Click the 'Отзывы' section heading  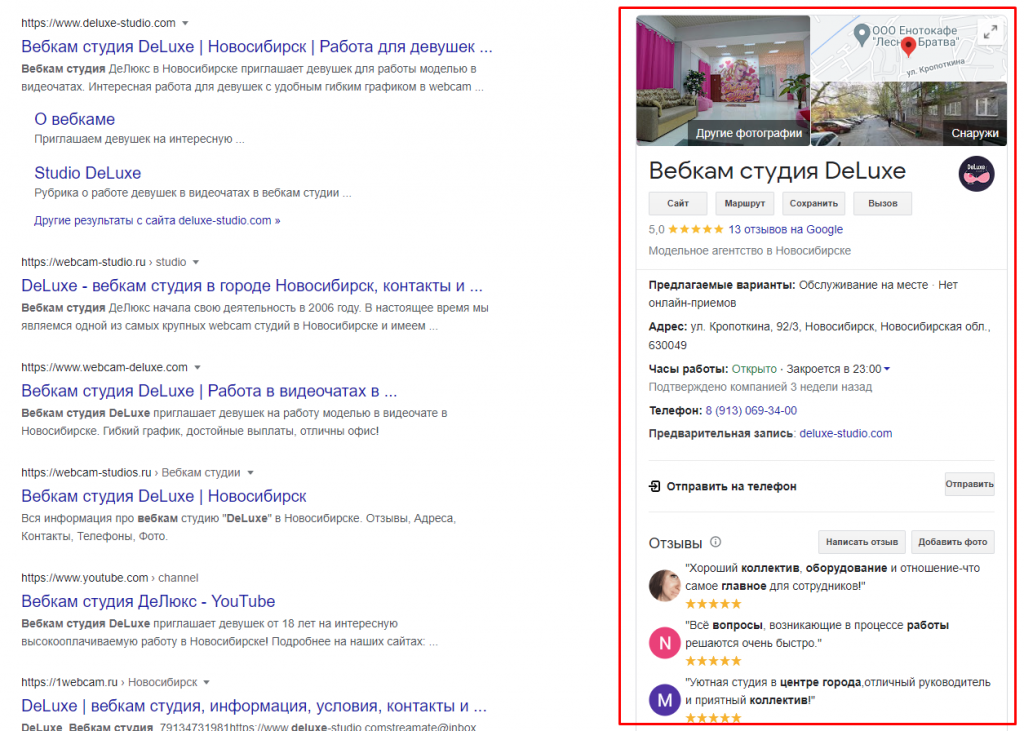point(675,543)
